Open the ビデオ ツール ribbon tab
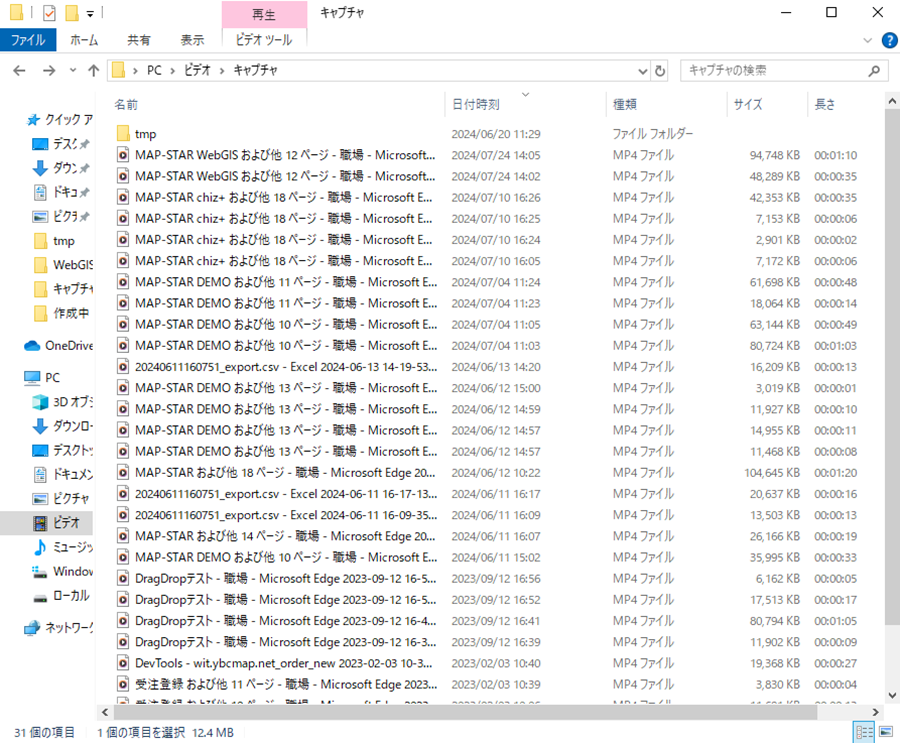Image resolution: width=900 pixels, height=743 pixels. point(264,40)
